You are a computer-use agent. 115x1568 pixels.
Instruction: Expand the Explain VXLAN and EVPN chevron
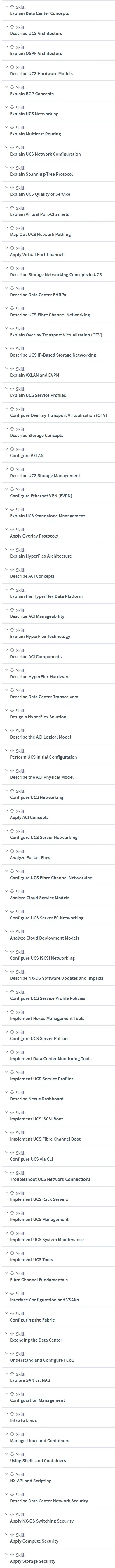tap(6, 368)
